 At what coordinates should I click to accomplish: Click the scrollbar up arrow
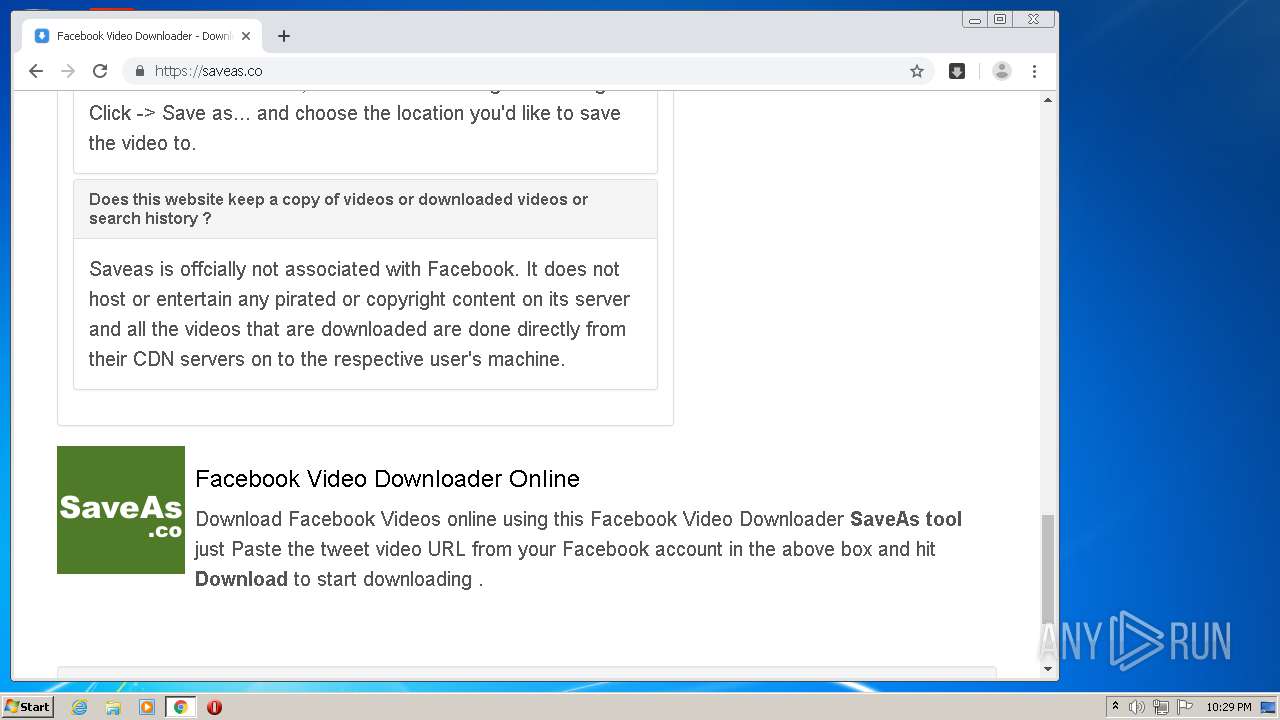1048,100
